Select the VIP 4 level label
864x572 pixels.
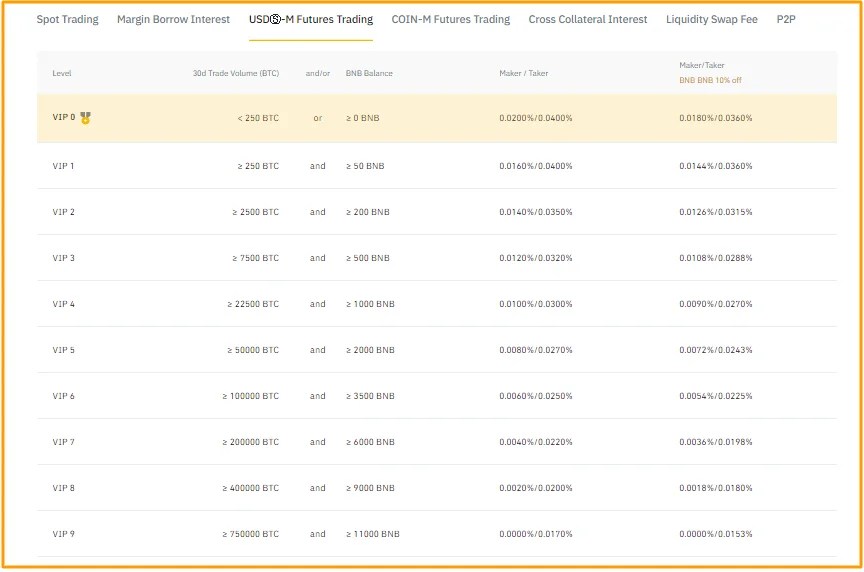tap(63, 304)
